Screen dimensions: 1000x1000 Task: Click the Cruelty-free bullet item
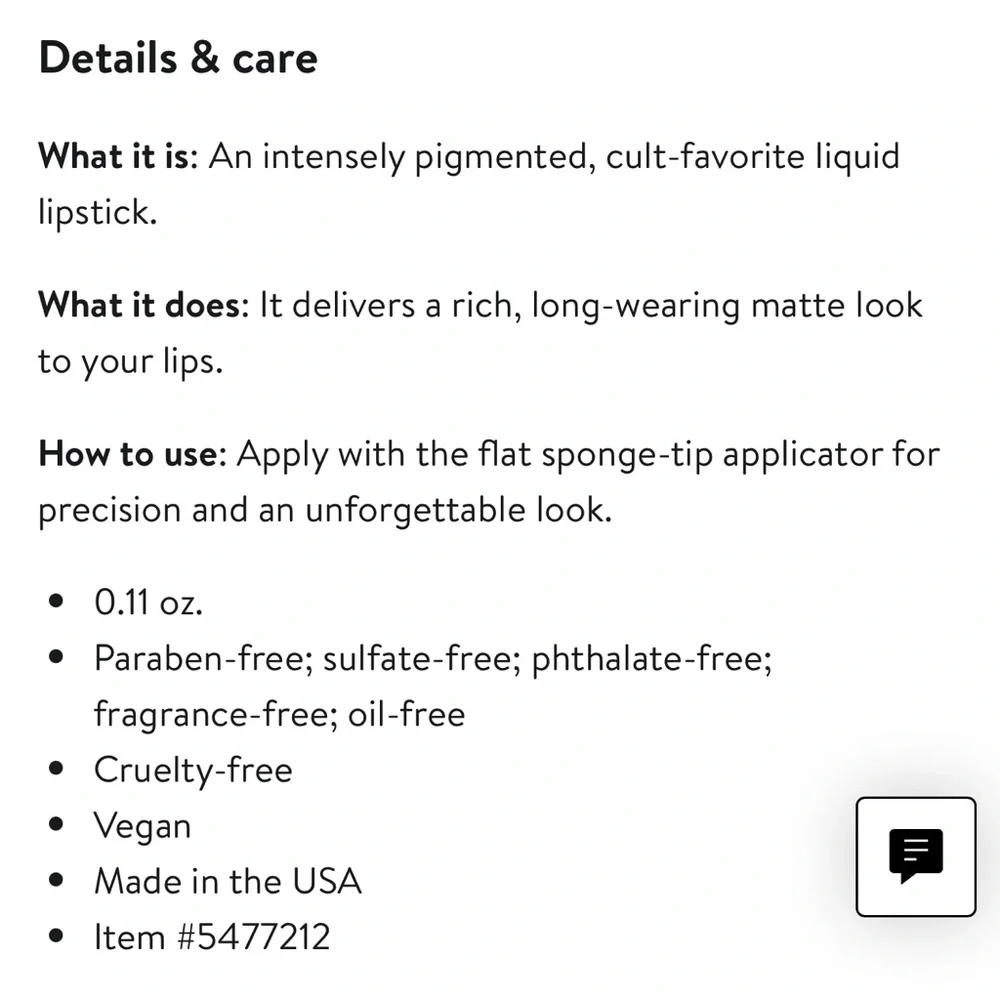[x=193, y=770]
